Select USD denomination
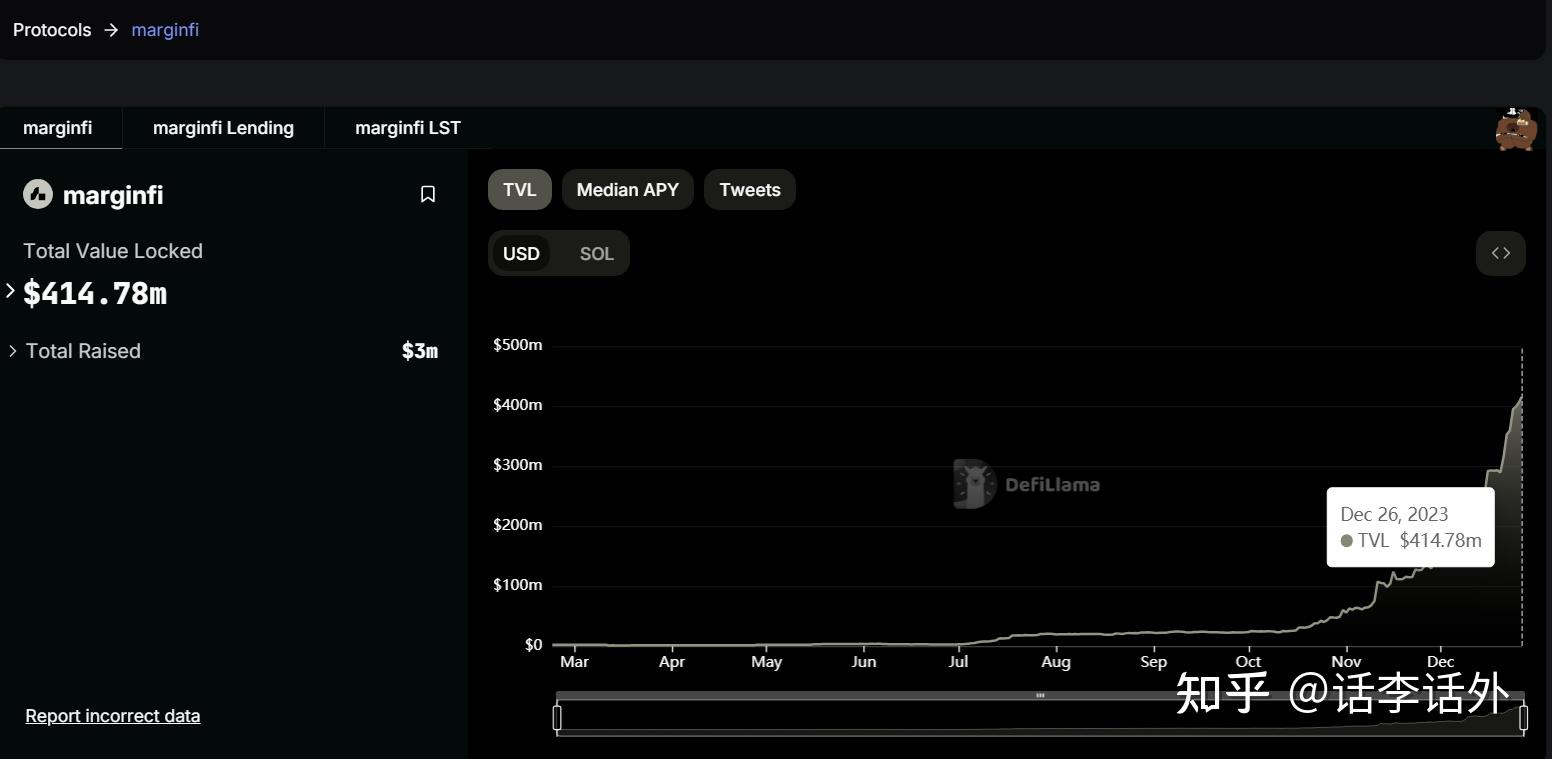The image size is (1552, 759). (x=521, y=253)
